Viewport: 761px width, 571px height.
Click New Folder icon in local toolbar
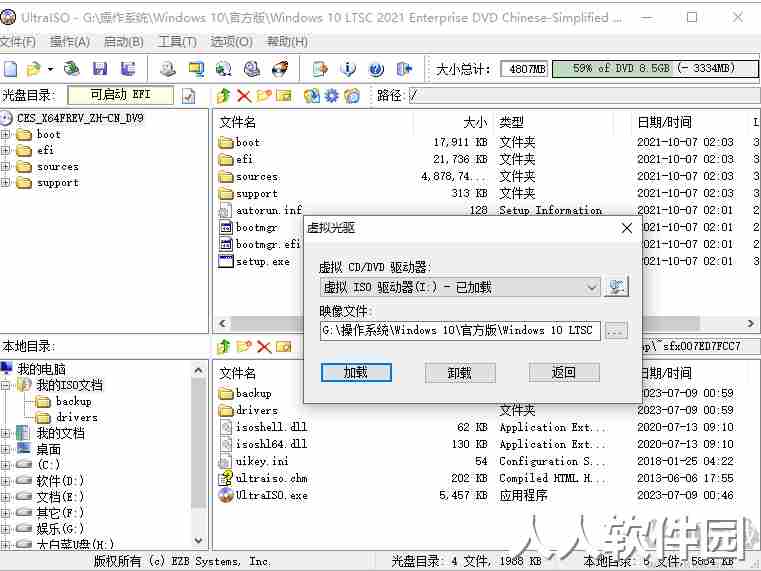(x=244, y=346)
